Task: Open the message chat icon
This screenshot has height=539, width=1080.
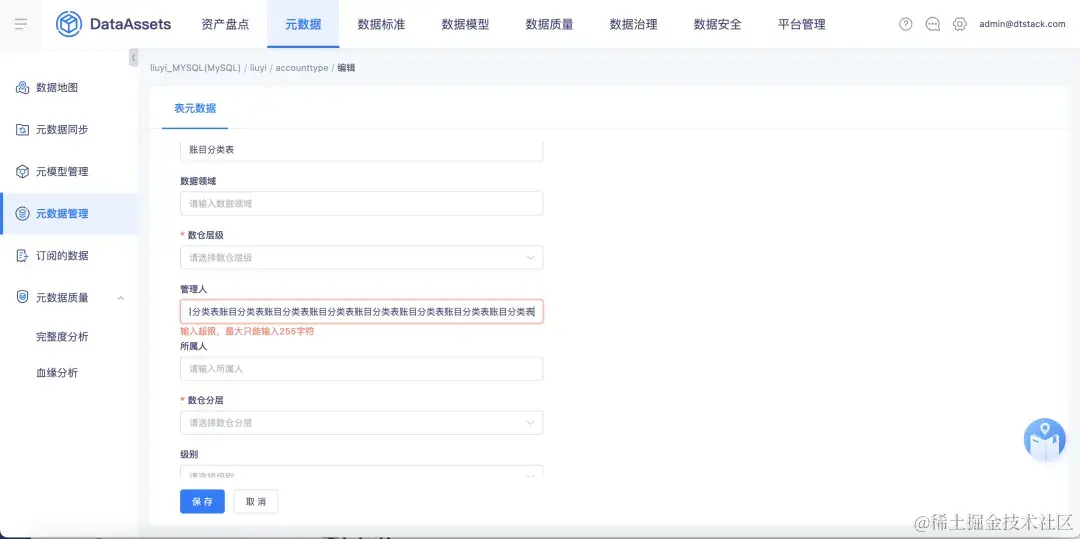Action: [x=933, y=24]
